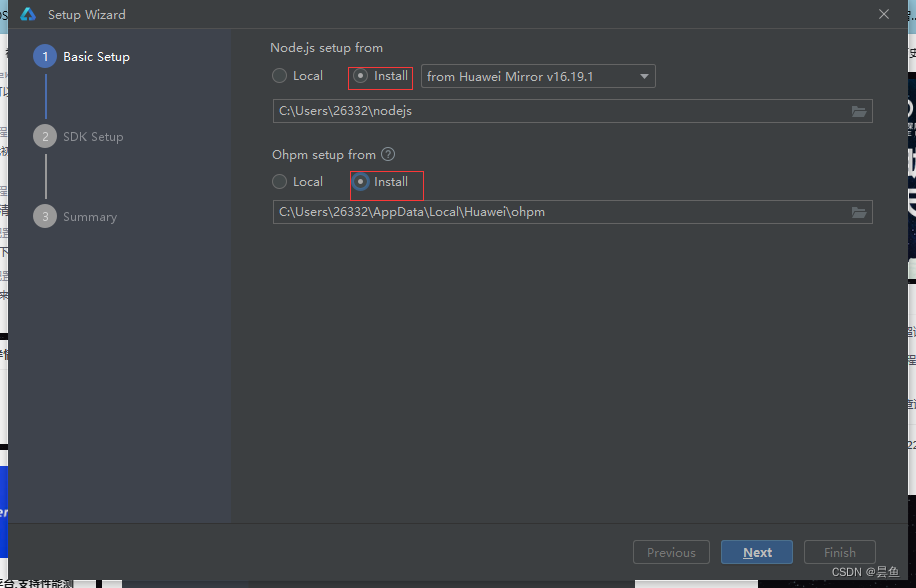Click the Node.js setup from label
This screenshot has width=916, height=588.
327,48
